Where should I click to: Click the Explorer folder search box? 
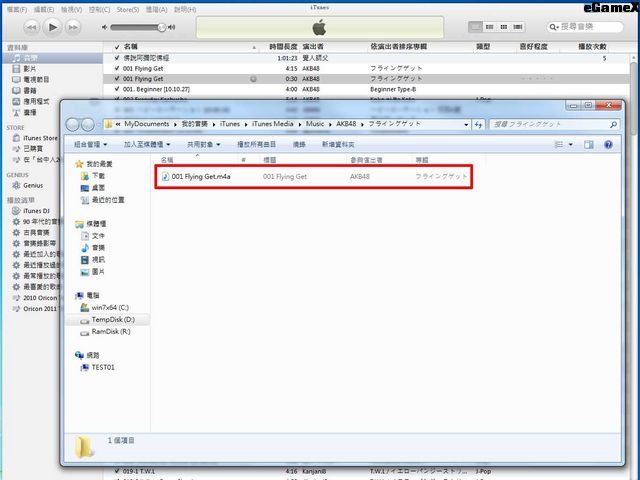pos(554,124)
